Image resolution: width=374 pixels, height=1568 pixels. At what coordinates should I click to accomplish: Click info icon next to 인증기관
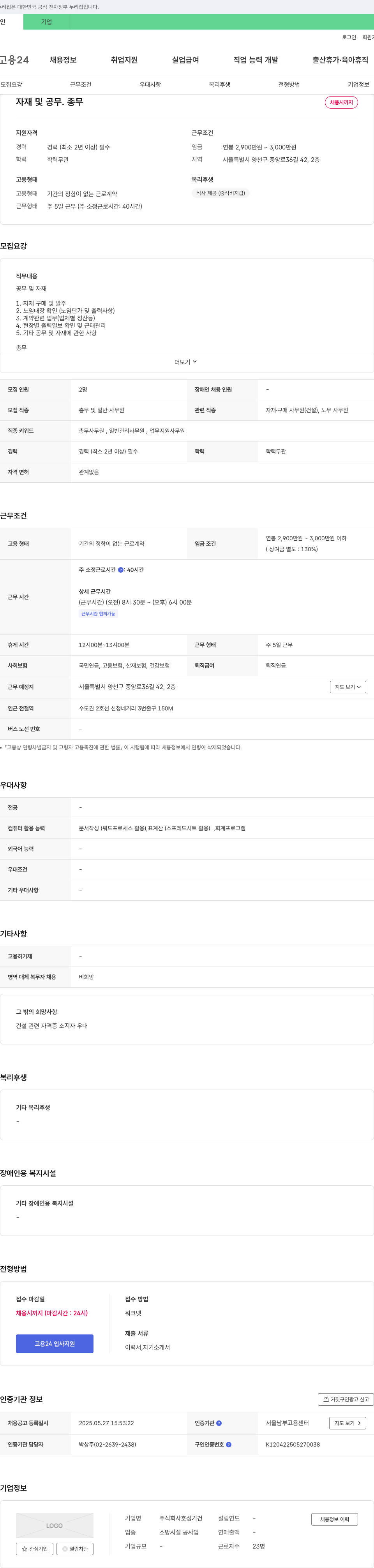(x=219, y=1423)
